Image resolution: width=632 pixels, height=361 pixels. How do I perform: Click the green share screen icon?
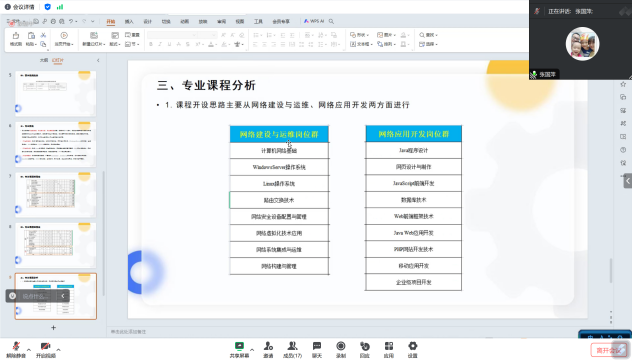point(239,346)
